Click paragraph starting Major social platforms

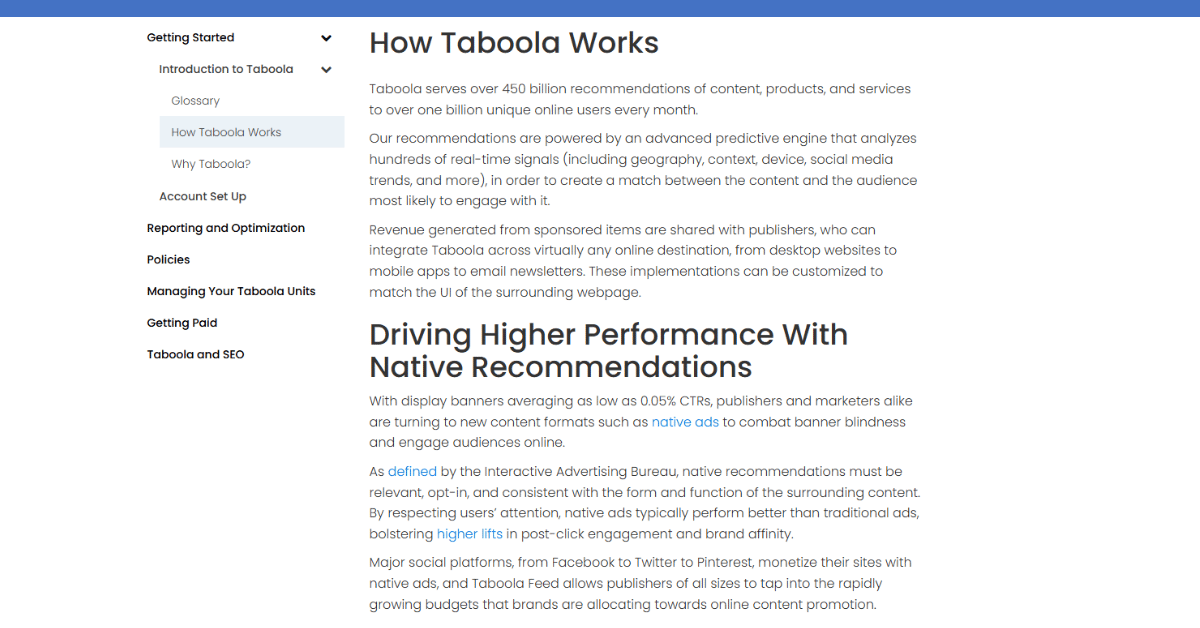(640, 583)
